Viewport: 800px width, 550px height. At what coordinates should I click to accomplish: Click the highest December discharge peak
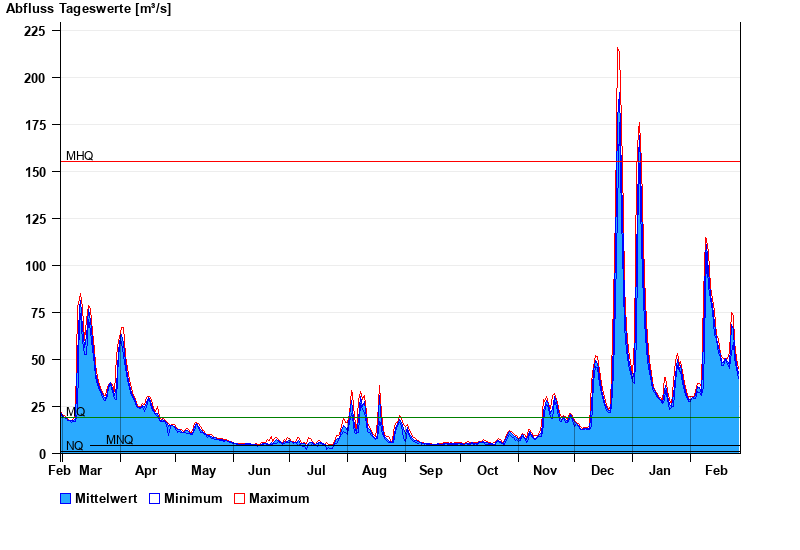pos(618,49)
